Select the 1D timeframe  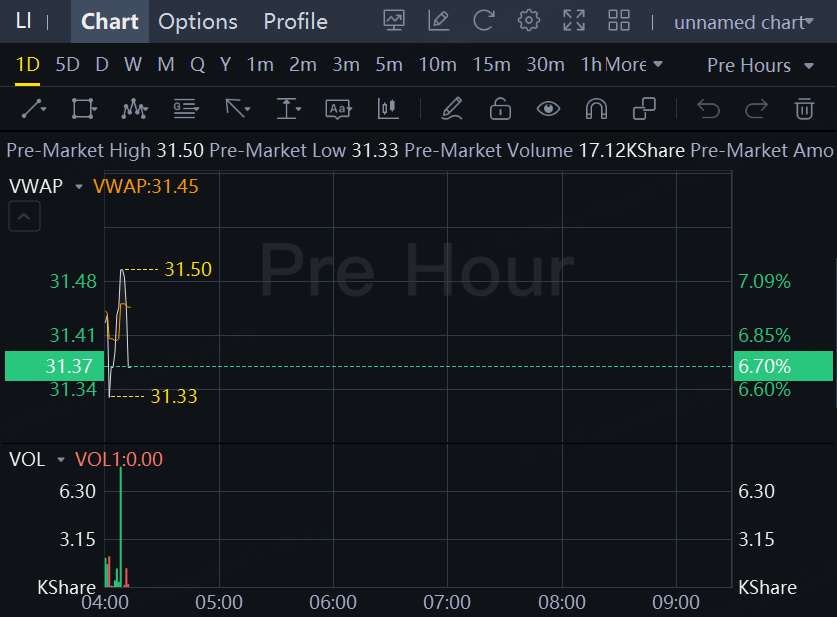28,65
